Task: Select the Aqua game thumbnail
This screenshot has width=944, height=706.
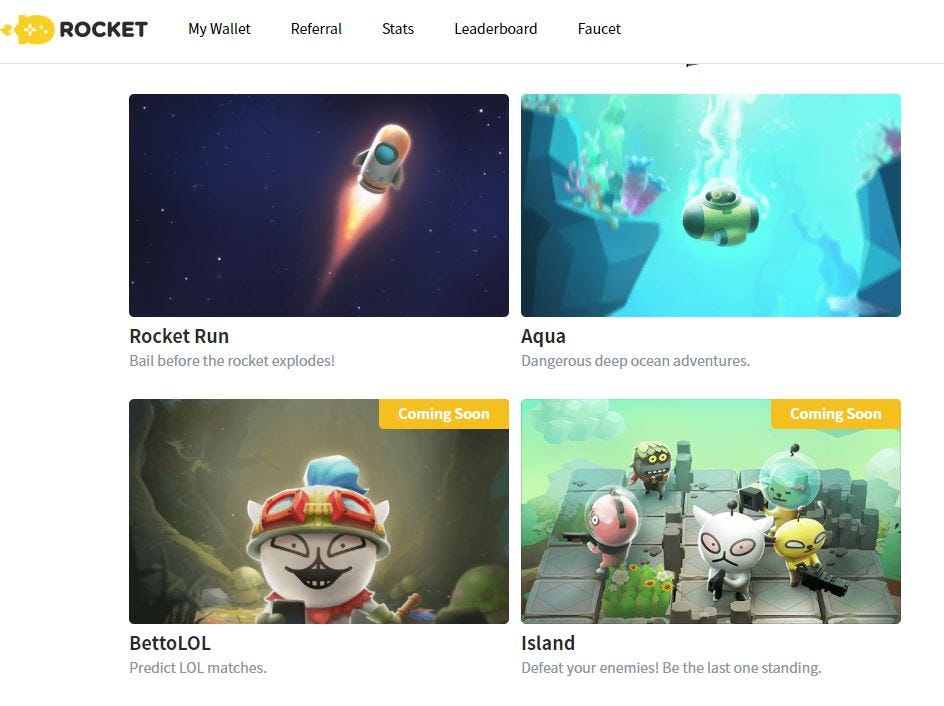Action: [711, 205]
